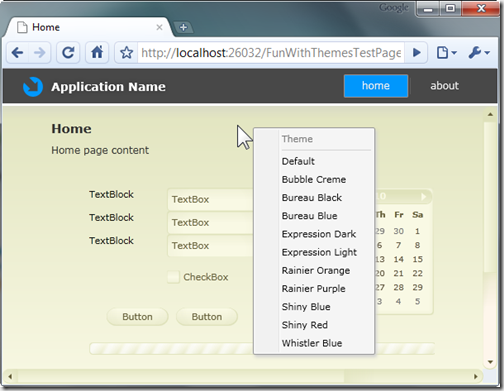Click the Home page heading
504x391 pixels.
tap(71, 129)
